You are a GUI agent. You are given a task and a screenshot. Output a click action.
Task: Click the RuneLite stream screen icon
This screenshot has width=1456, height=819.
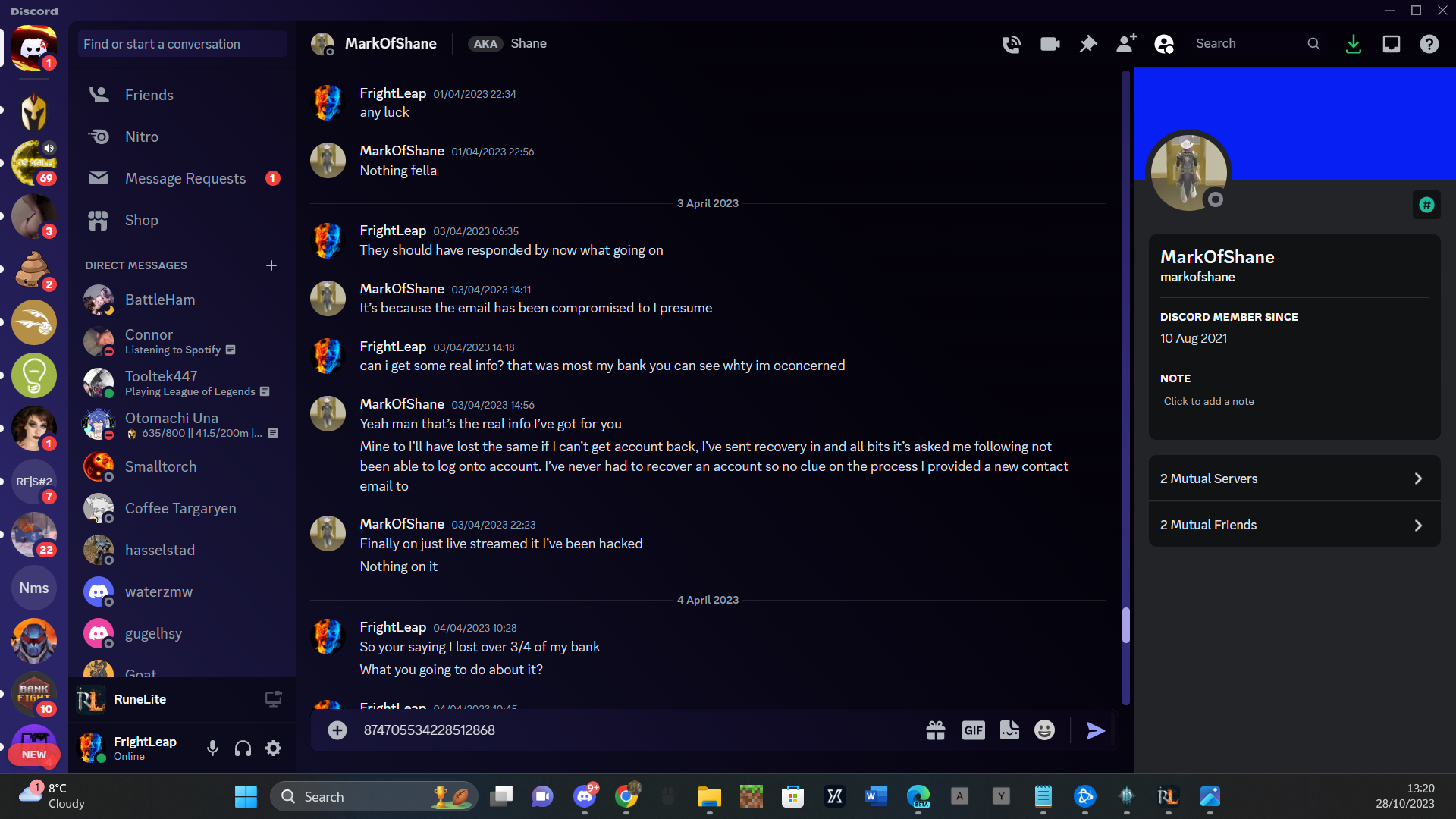point(274,699)
